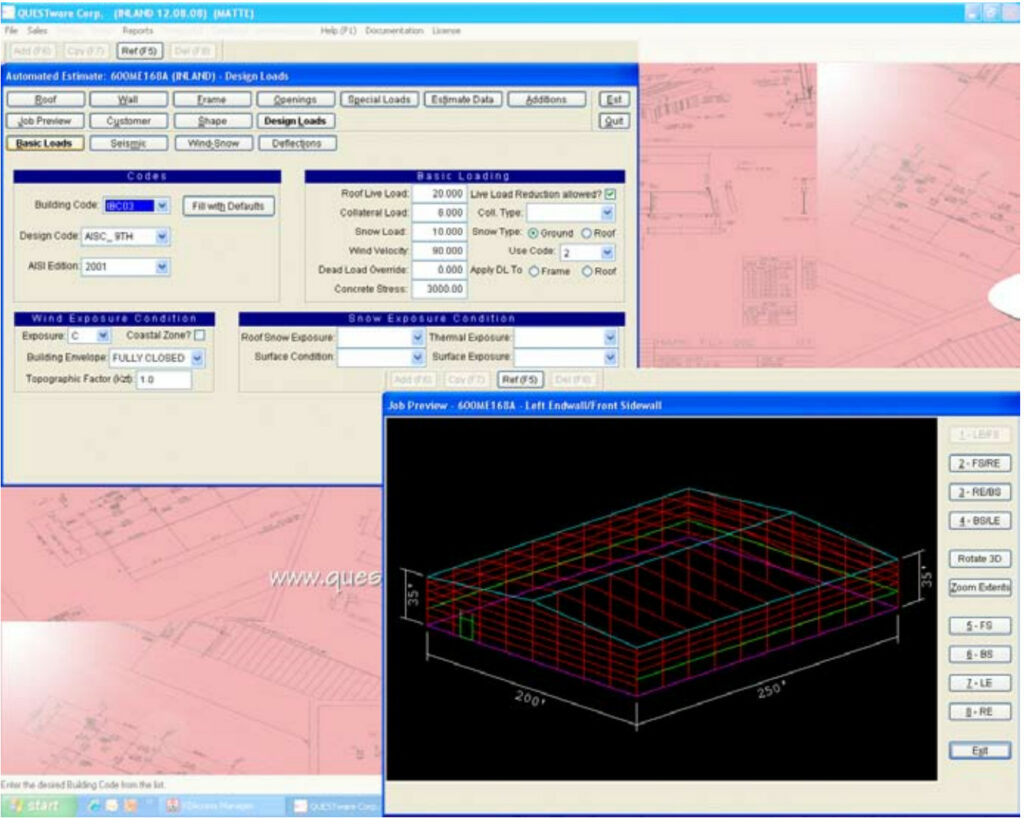Viewport: 1024px width, 818px height.
Task: Edit the Topographic Factor field
Action: (x=163, y=379)
